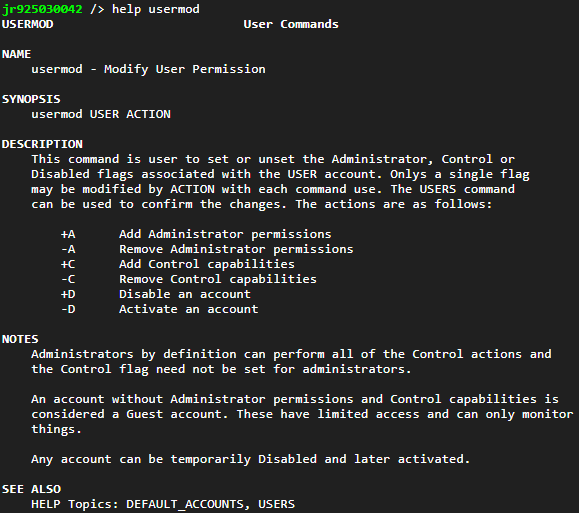The width and height of the screenshot is (579, 513).
Task: Click the green jr925030042 prompt text
Action: pos(42,9)
